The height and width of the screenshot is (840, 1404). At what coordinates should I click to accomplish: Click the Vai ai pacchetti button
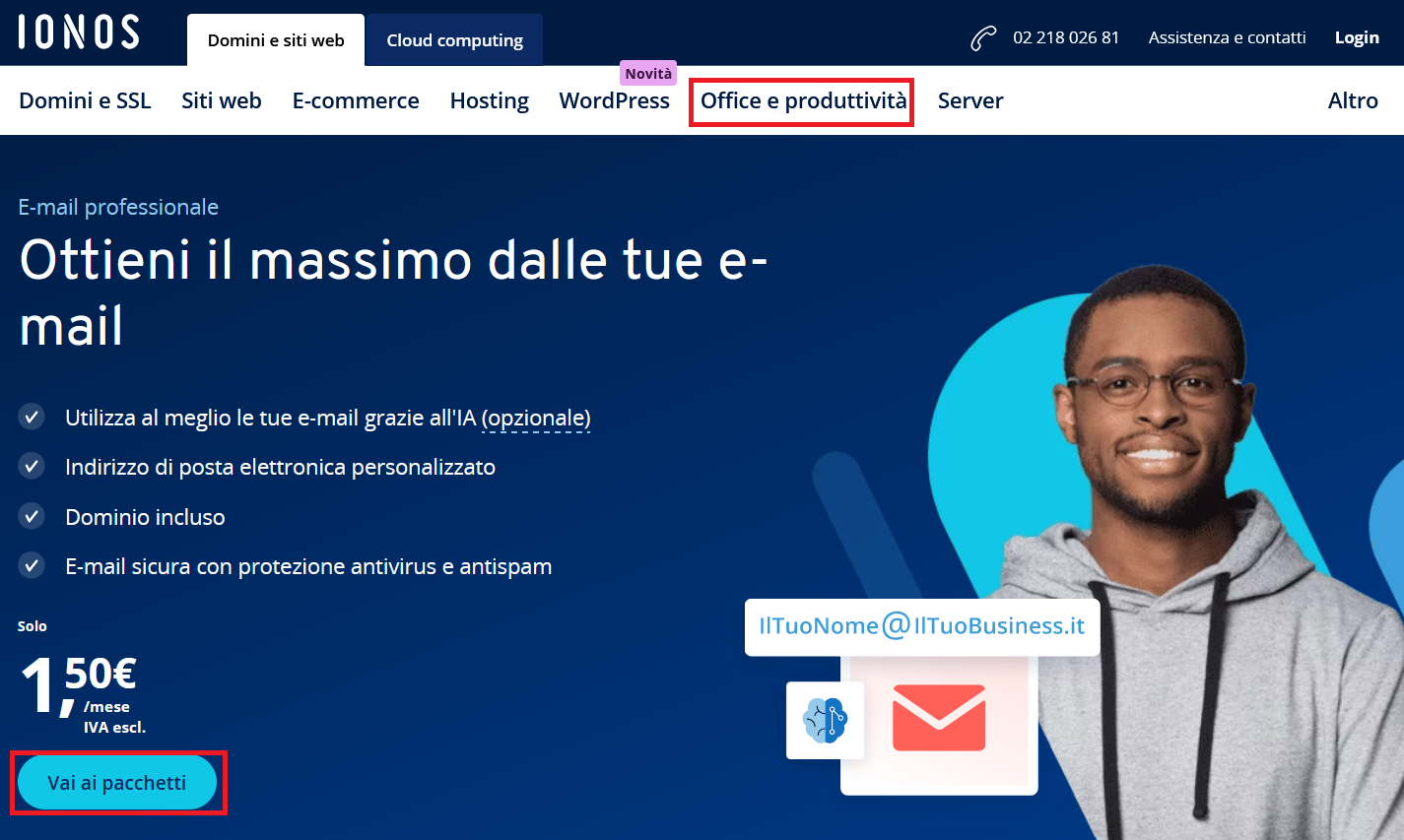(x=117, y=783)
